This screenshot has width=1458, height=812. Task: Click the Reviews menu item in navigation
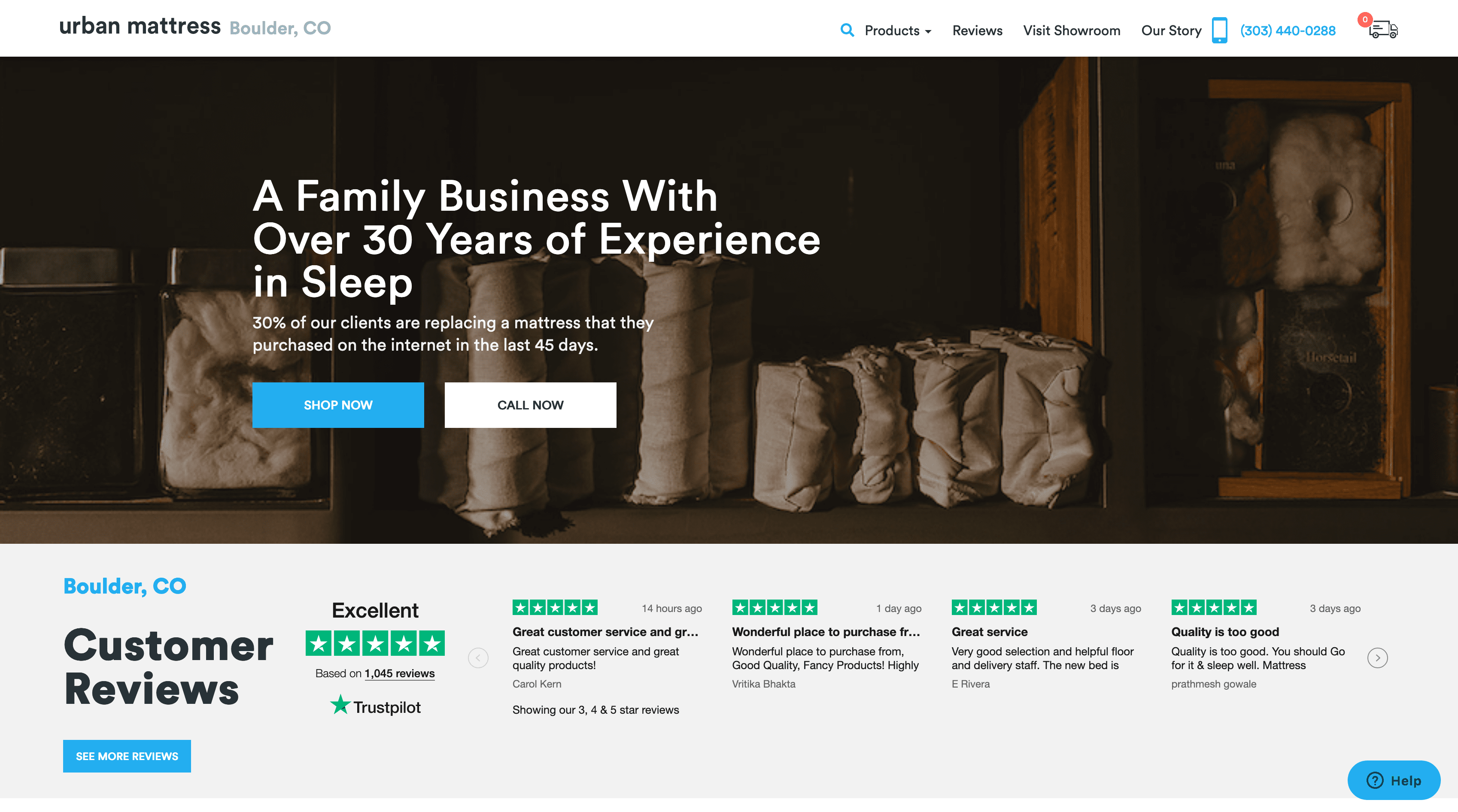(x=977, y=29)
